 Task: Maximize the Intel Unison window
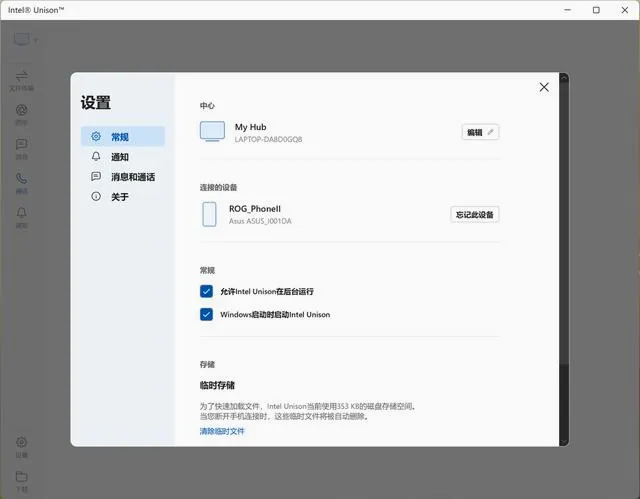[596, 10]
